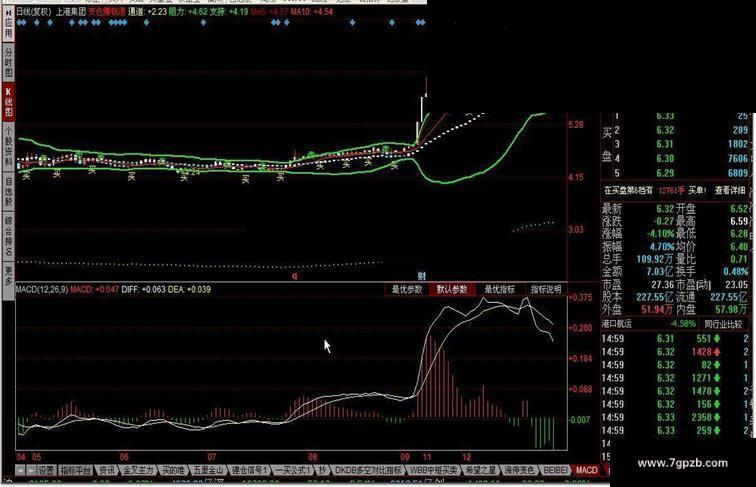Viewport: 756px width, 487px height.
Task: Select the 抄 indicator tab
Action: click(323, 470)
